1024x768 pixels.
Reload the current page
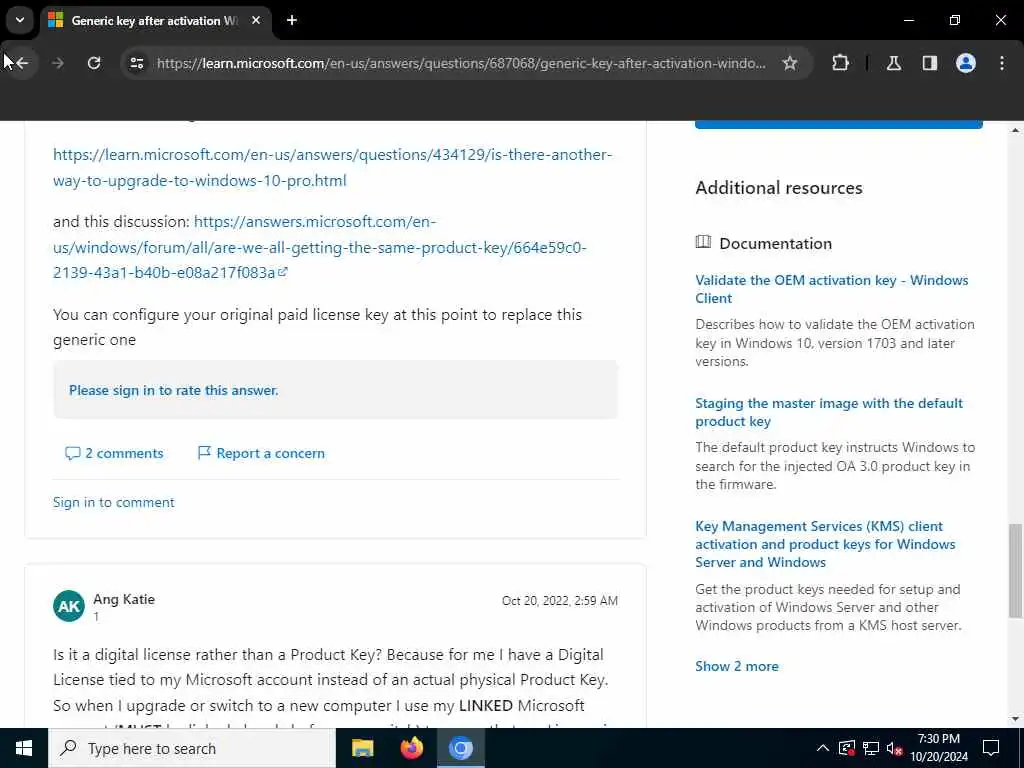[94, 63]
